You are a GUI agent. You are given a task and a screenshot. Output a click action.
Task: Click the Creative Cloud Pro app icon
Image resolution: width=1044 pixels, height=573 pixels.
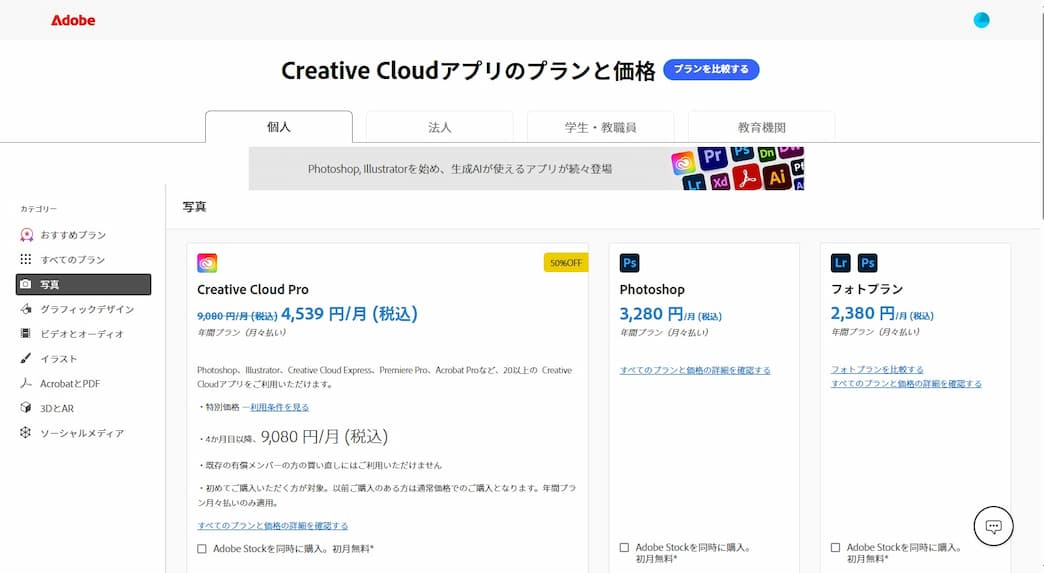(207, 263)
